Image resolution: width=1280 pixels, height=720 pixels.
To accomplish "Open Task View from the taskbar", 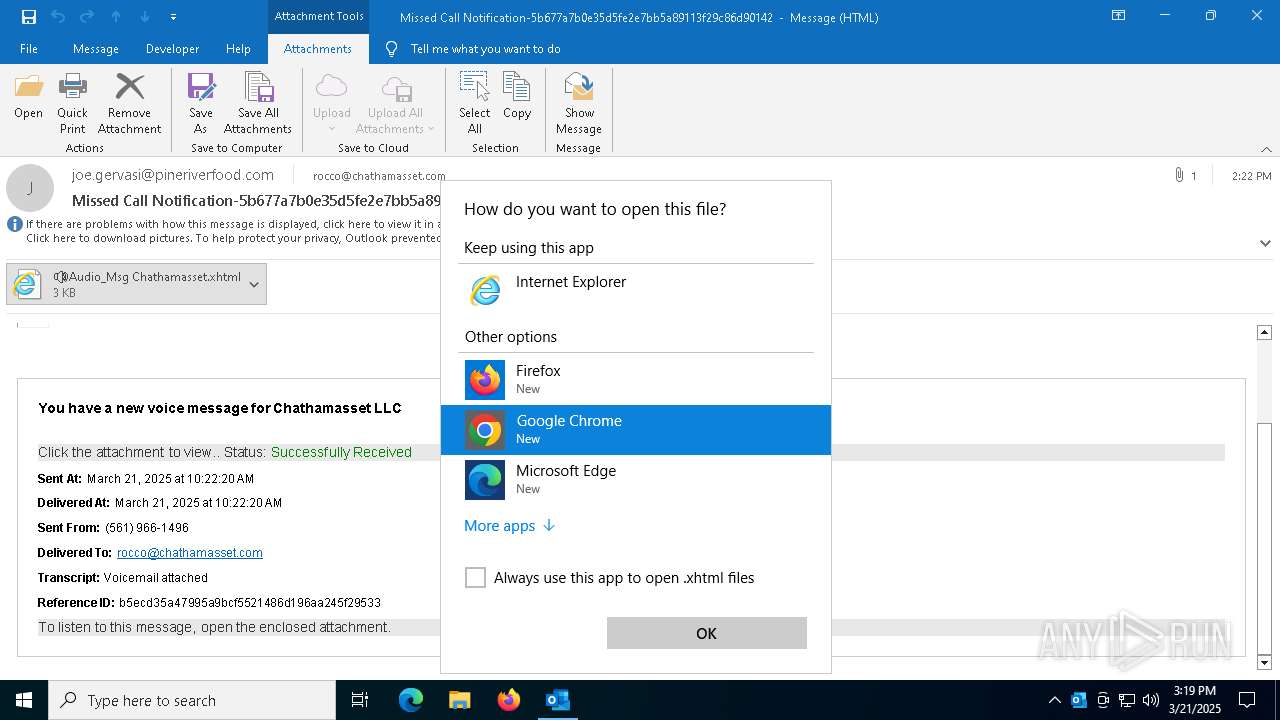I will (360, 700).
